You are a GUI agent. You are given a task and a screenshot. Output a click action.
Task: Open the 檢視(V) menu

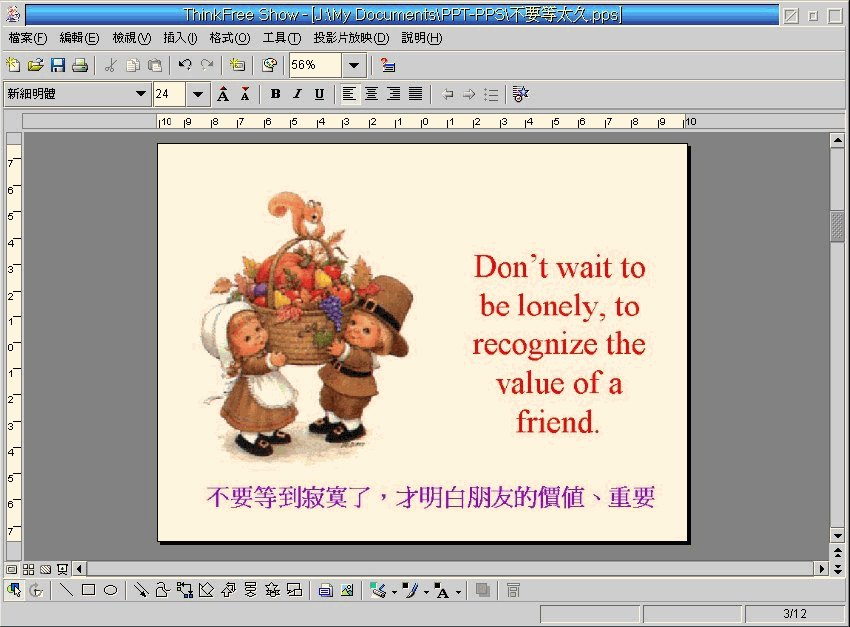(x=131, y=38)
